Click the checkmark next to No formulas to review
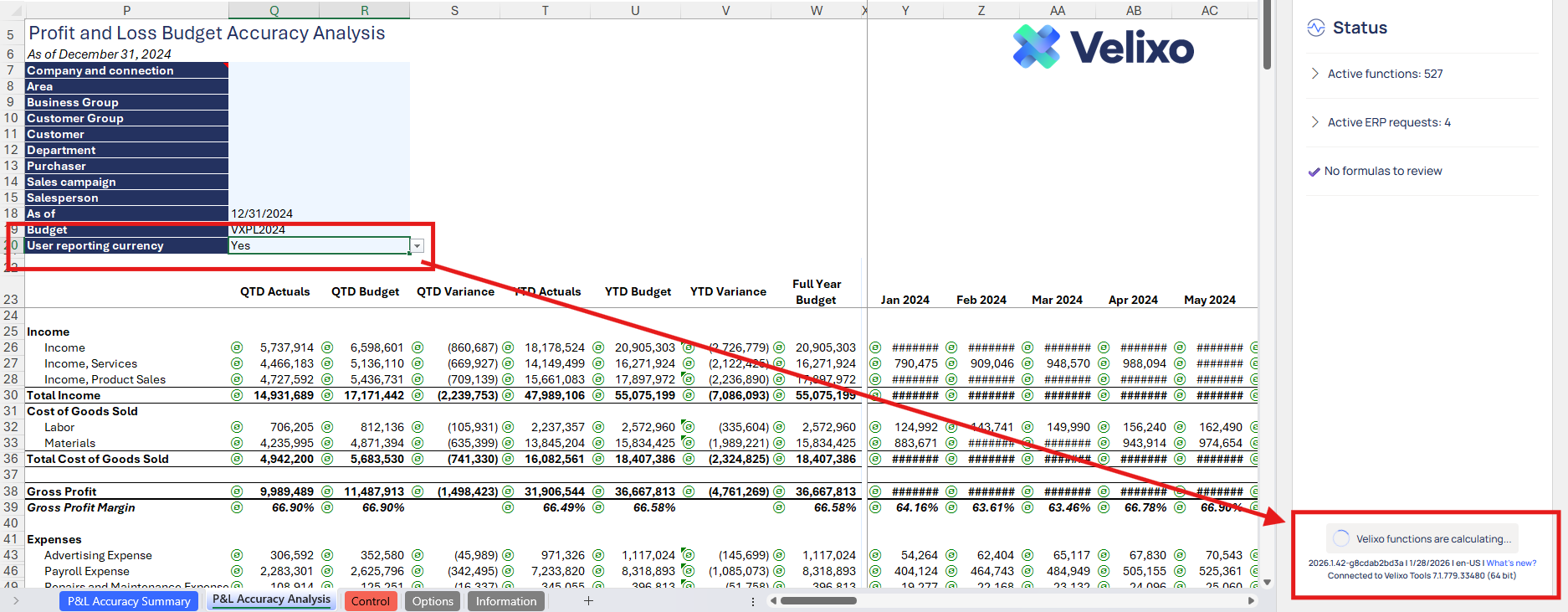 tap(1314, 172)
